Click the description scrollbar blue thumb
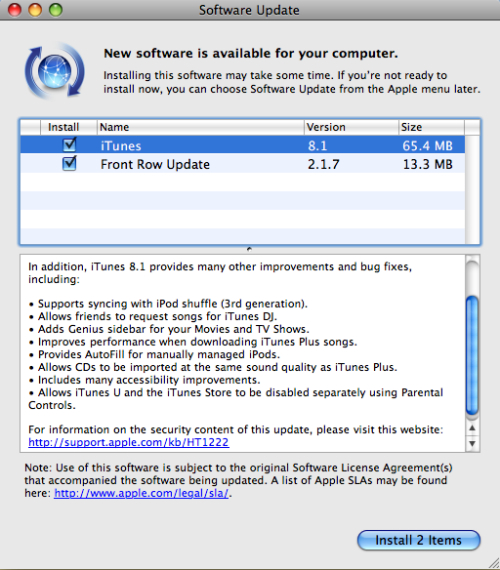500x570 pixels. click(x=472, y=355)
